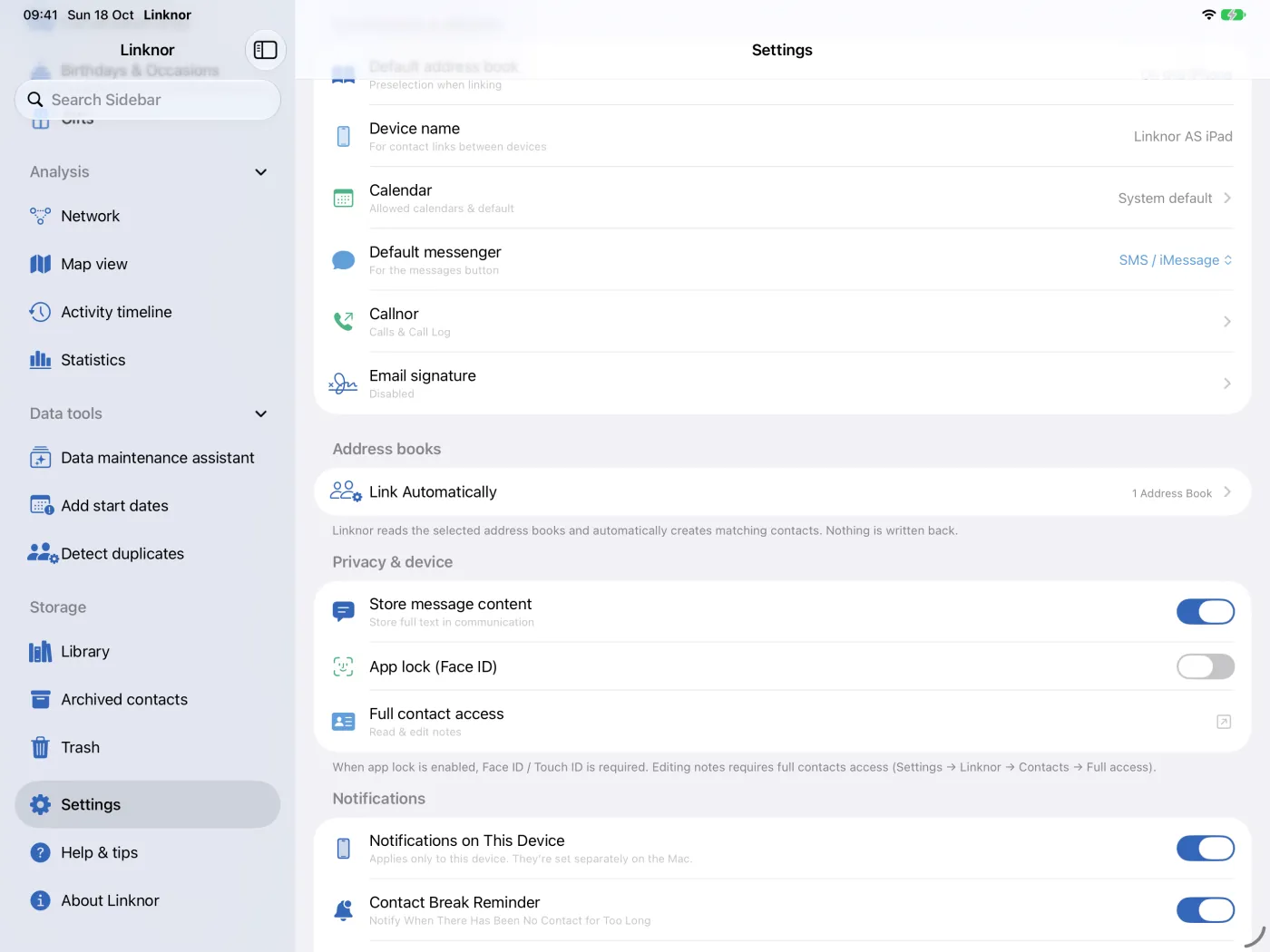This screenshot has width=1270, height=952.
Task: Click the Link Automatically people icon
Action: click(346, 491)
